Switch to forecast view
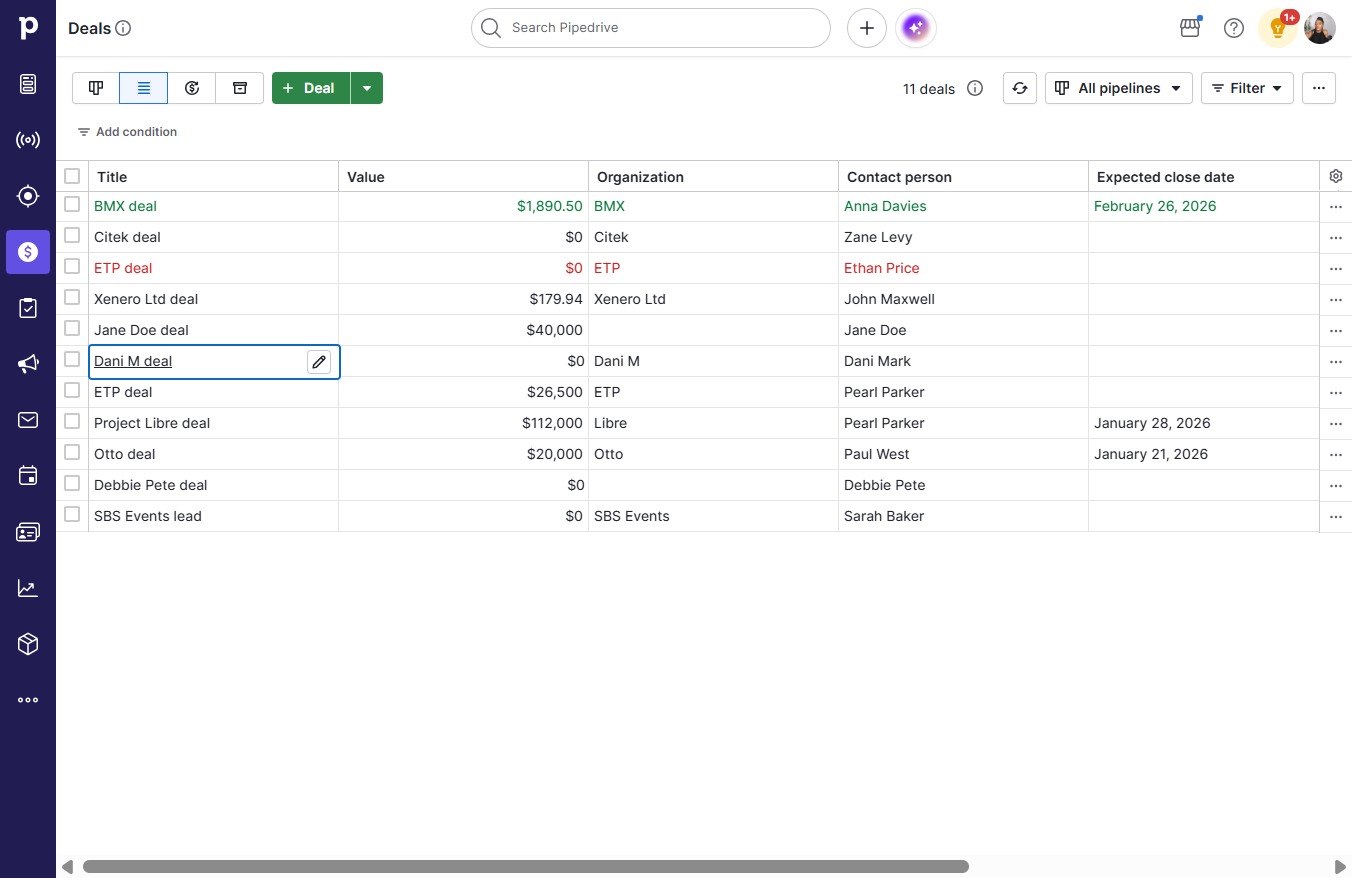 [192, 88]
